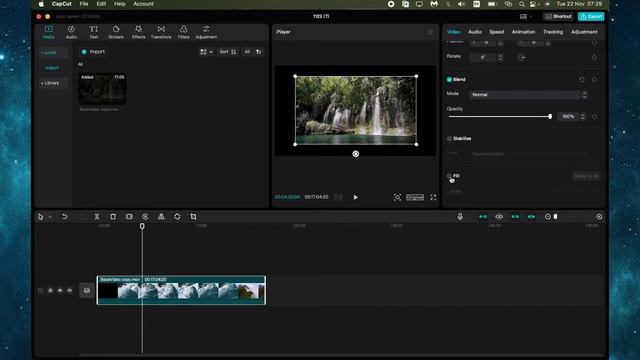
Task: Click the player scan focus icon
Action: (397, 197)
